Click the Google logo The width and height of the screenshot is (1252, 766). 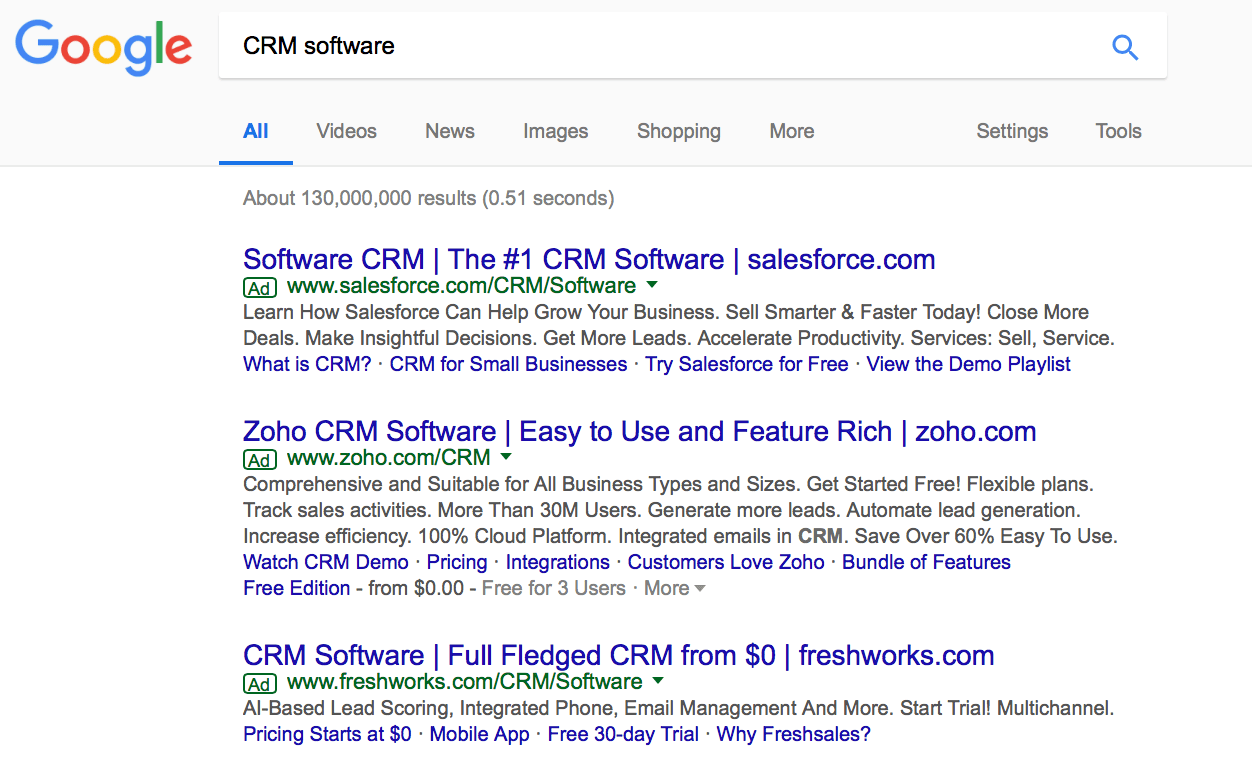pyautogui.click(x=103, y=49)
